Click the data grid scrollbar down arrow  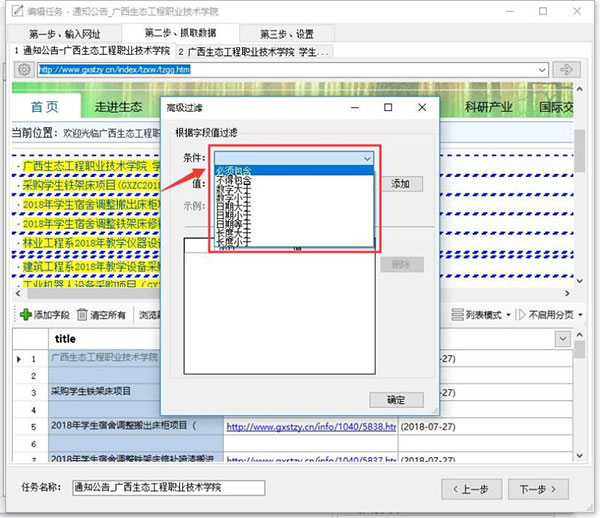pyautogui.click(x=579, y=455)
